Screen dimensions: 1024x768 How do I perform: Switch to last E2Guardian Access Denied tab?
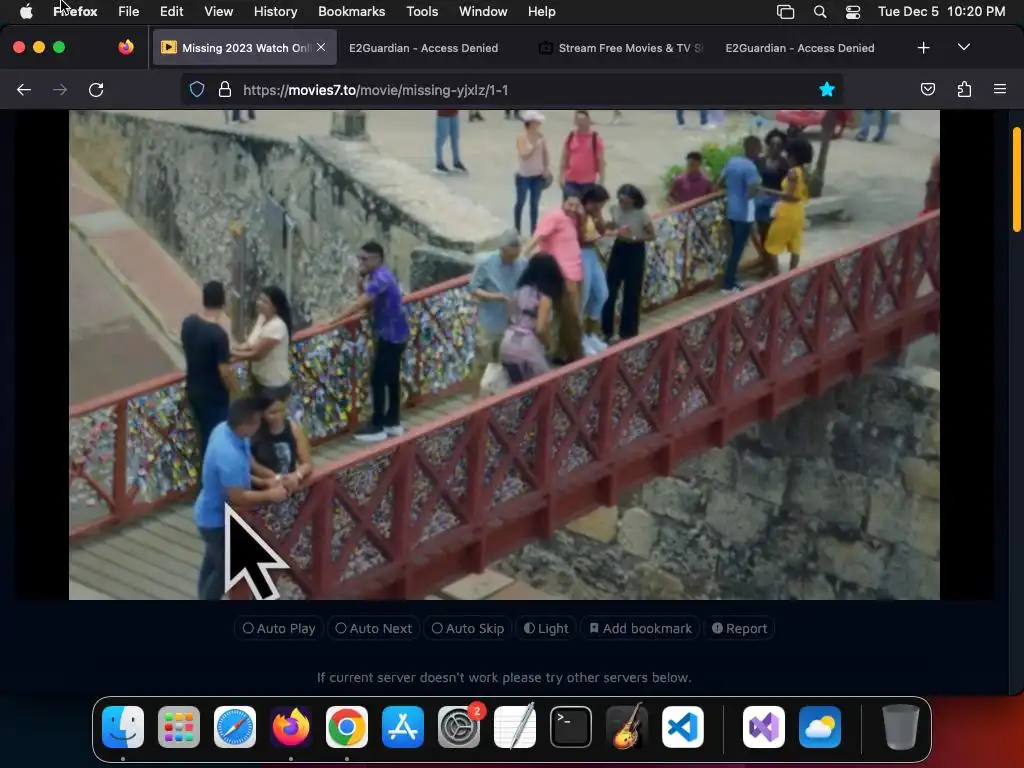(799, 48)
